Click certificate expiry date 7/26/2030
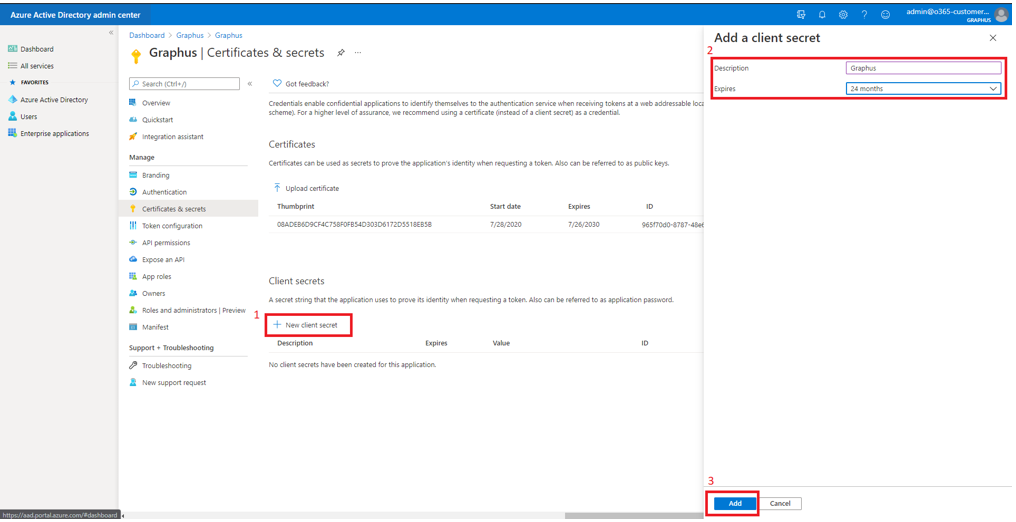 (584, 224)
